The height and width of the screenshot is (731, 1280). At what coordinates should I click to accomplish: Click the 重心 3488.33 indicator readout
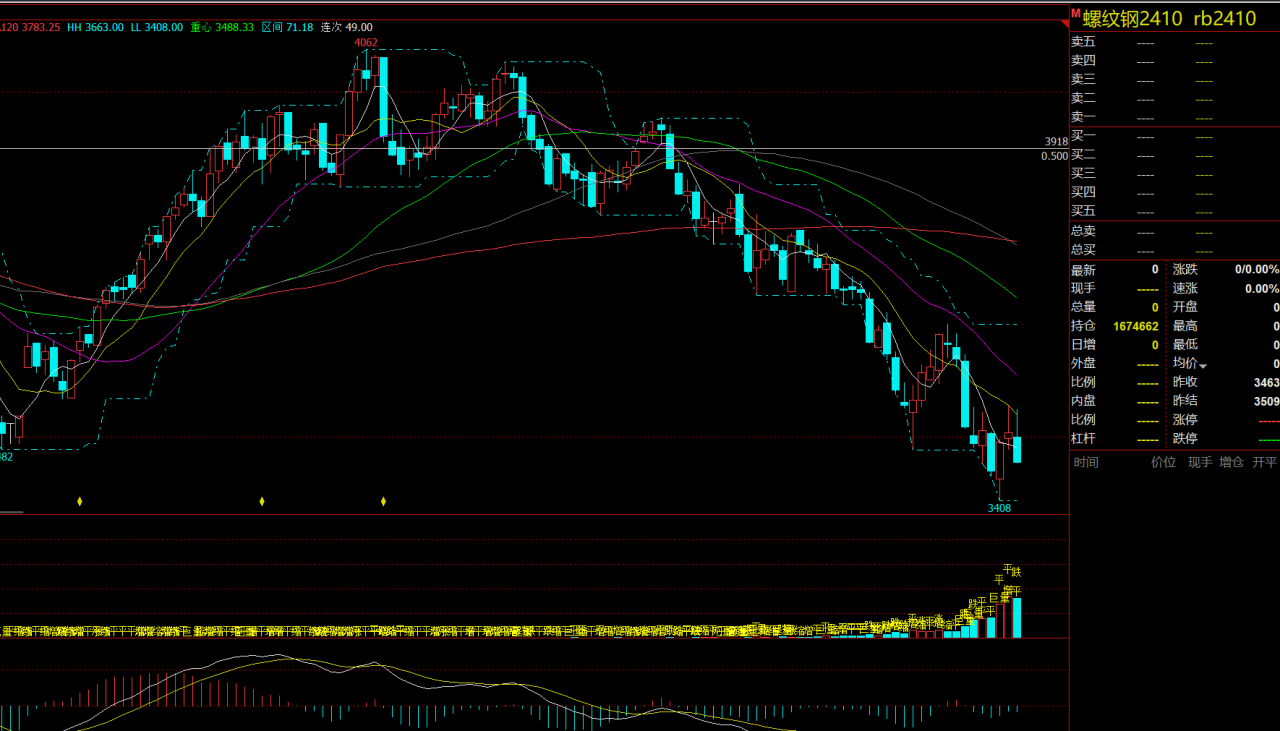[222, 27]
